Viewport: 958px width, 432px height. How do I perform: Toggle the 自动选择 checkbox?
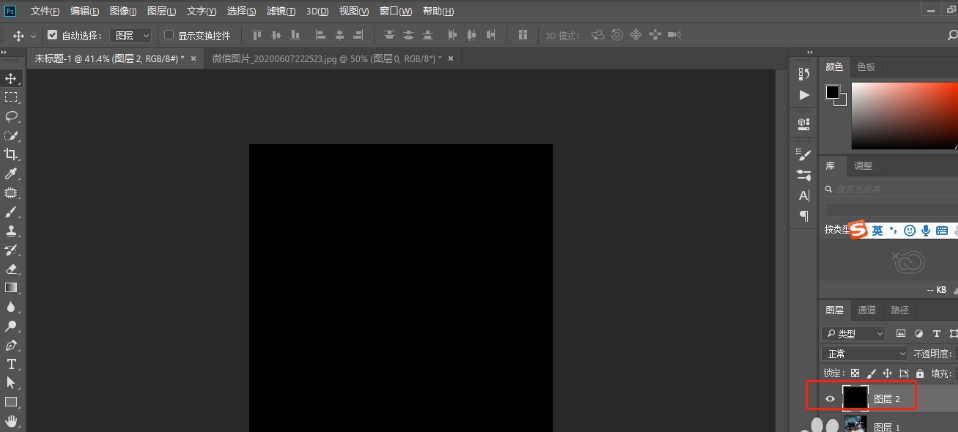53,35
